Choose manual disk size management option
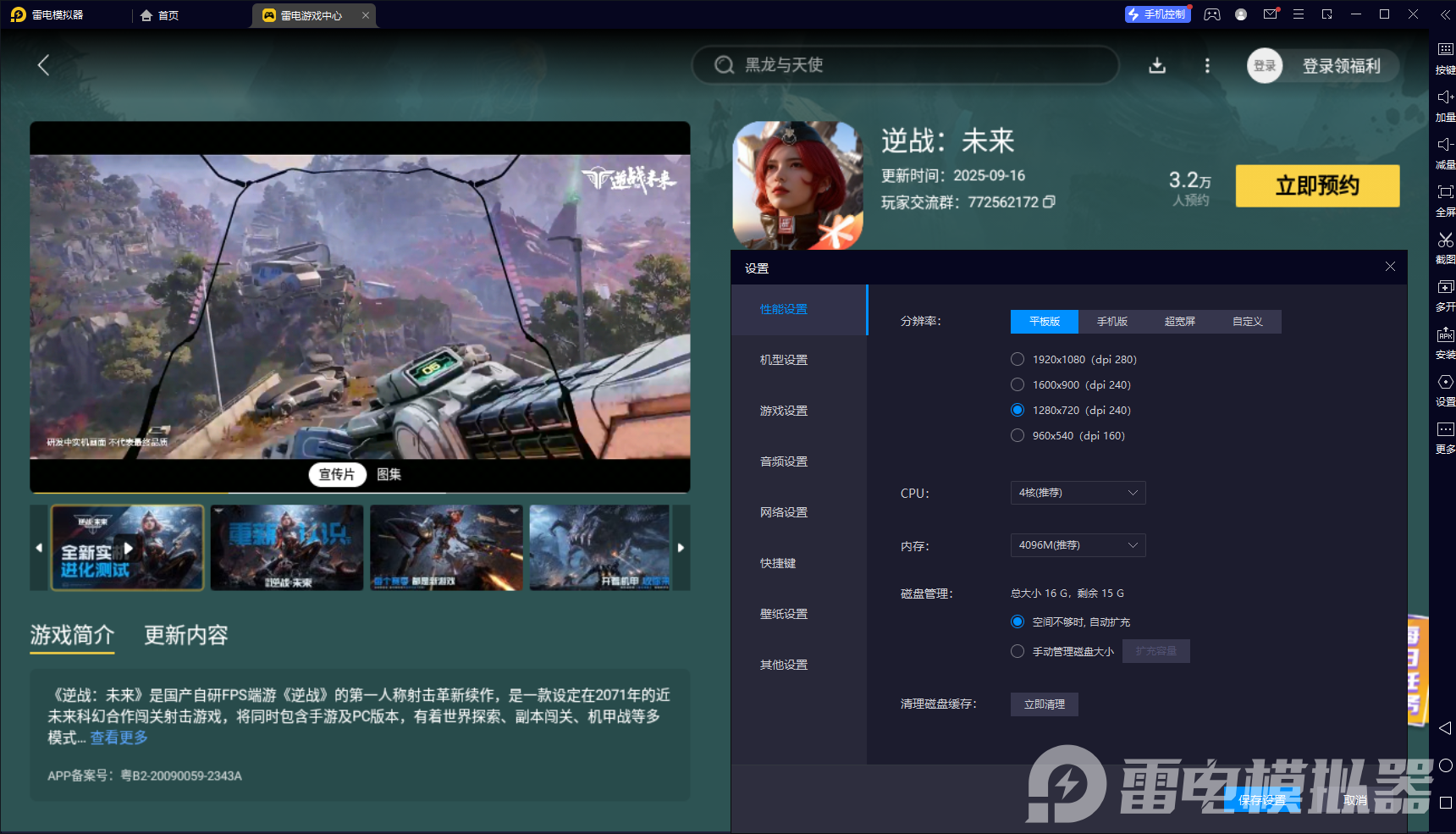This screenshot has height=834, width=1456. 1018,651
